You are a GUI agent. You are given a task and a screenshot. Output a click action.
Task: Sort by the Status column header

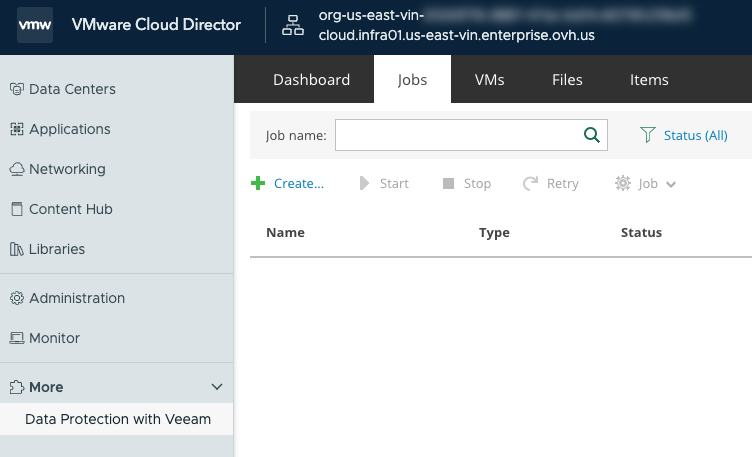click(x=641, y=233)
